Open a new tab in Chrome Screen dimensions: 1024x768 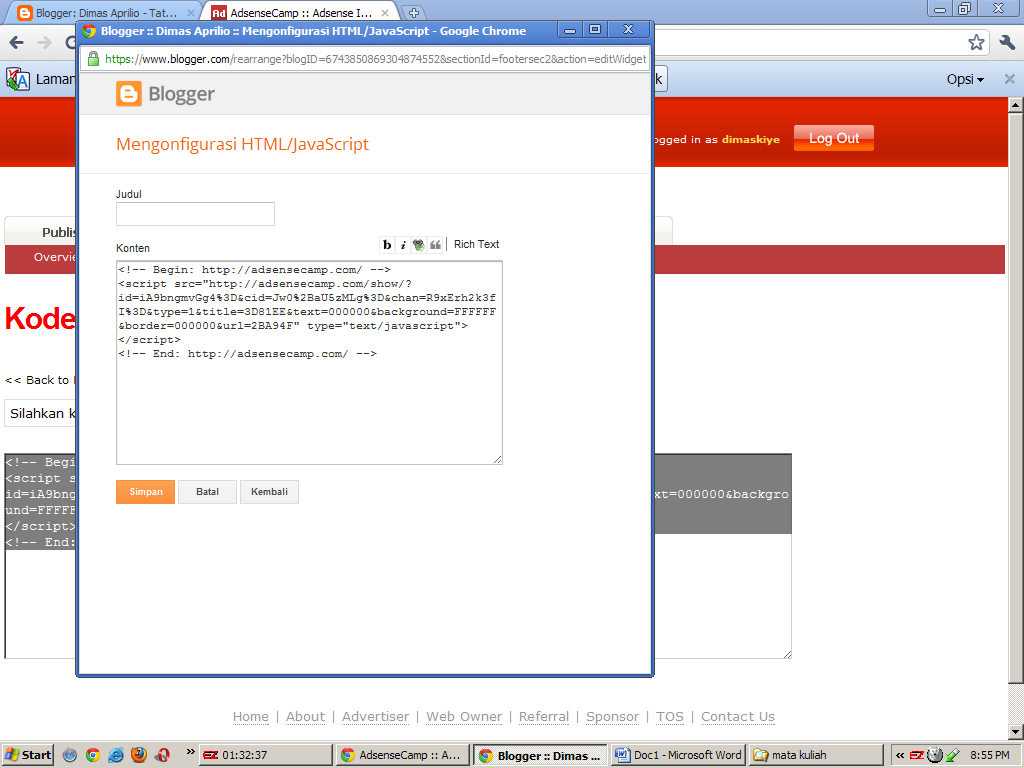413,12
